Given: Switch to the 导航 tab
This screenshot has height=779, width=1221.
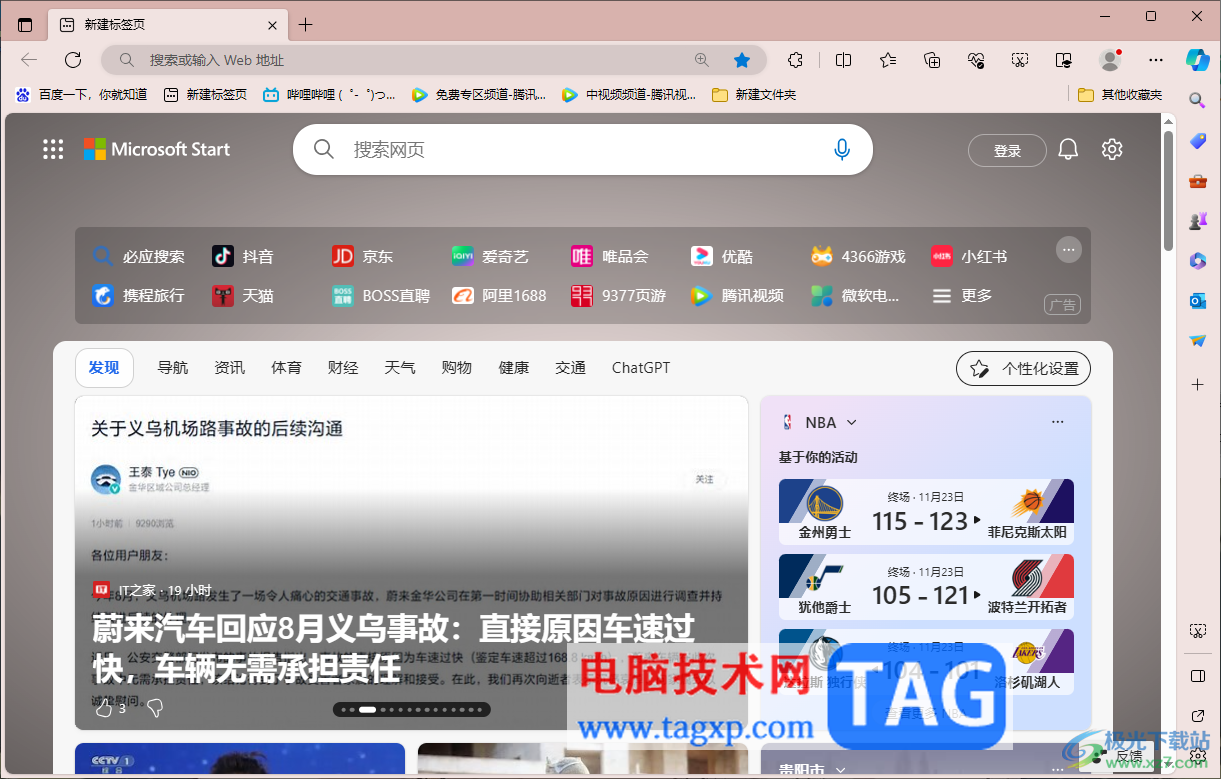Looking at the screenshot, I should coord(173,368).
